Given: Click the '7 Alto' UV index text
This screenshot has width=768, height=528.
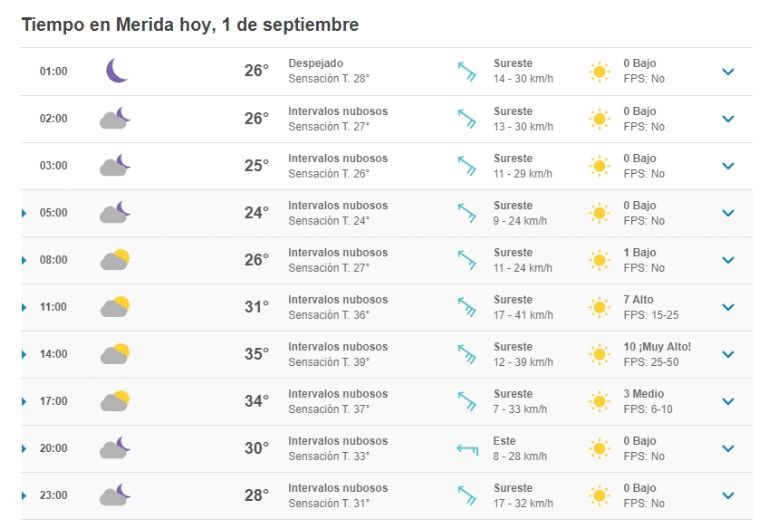Looking at the screenshot, I should click(638, 299).
